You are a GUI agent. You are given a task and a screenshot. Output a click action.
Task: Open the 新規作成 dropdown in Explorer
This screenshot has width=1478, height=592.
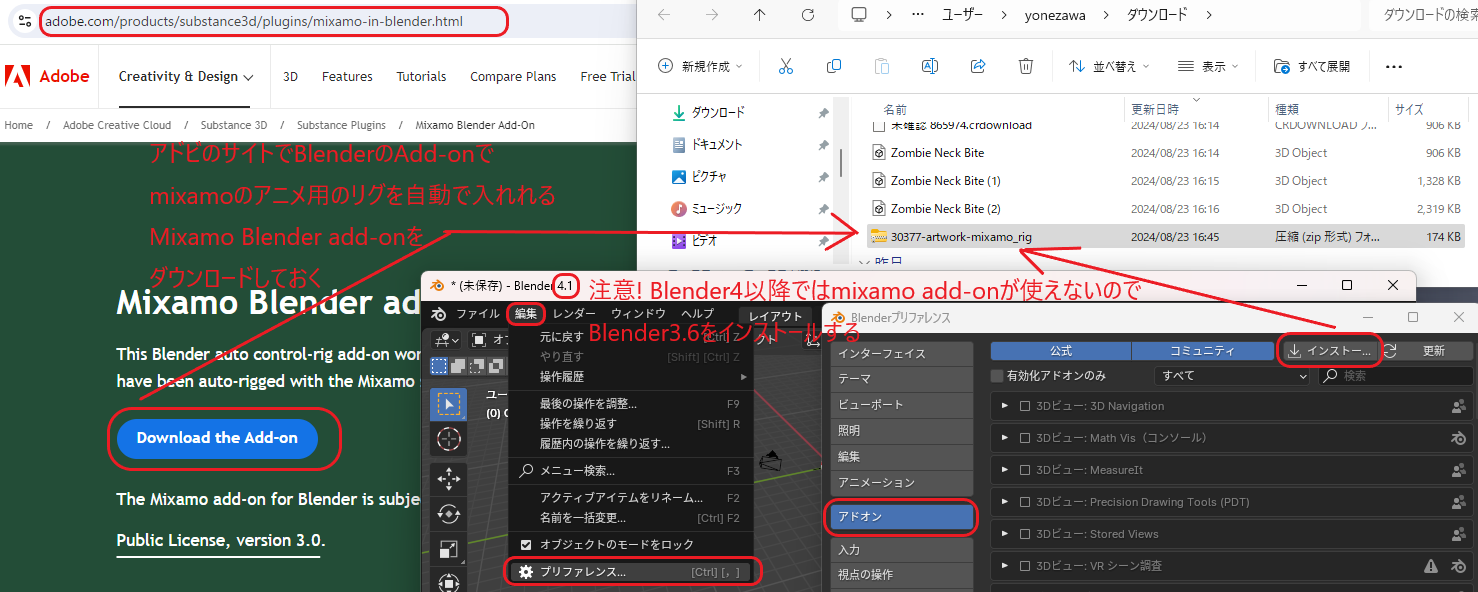click(700, 66)
